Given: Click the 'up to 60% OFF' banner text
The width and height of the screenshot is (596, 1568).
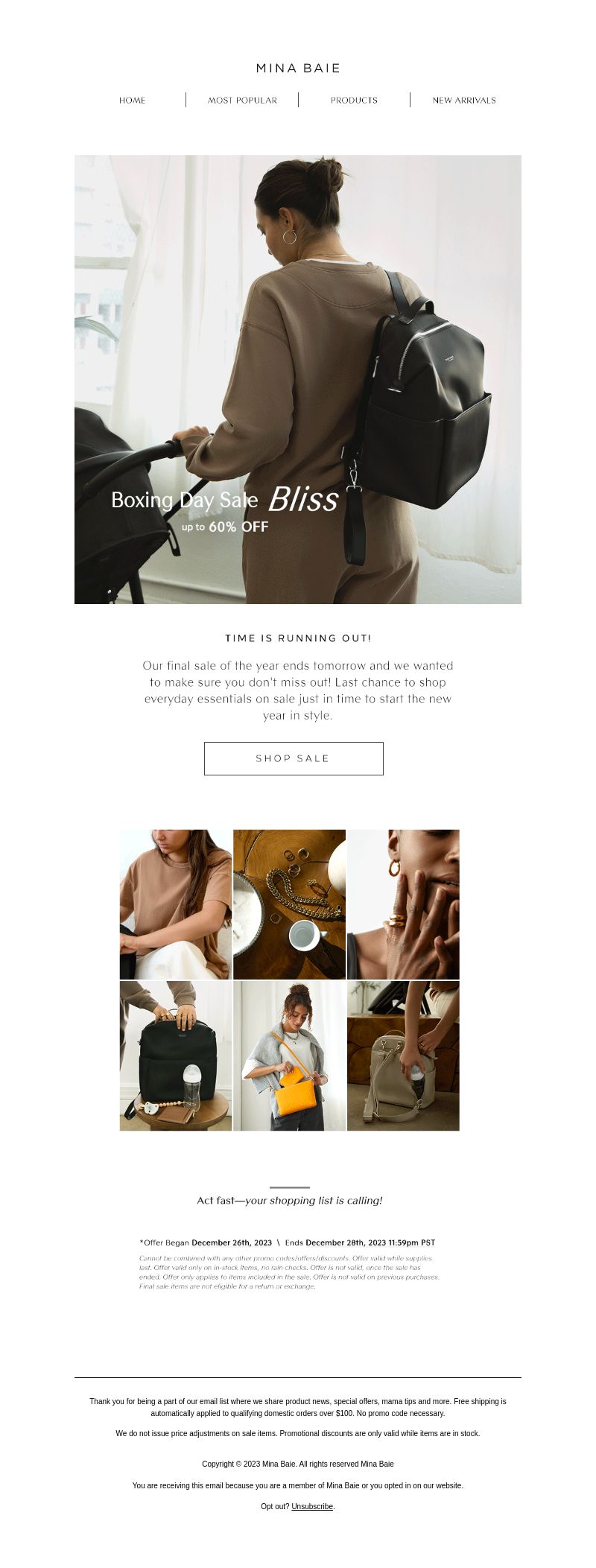Looking at the screenshot, I should [225, 527].
